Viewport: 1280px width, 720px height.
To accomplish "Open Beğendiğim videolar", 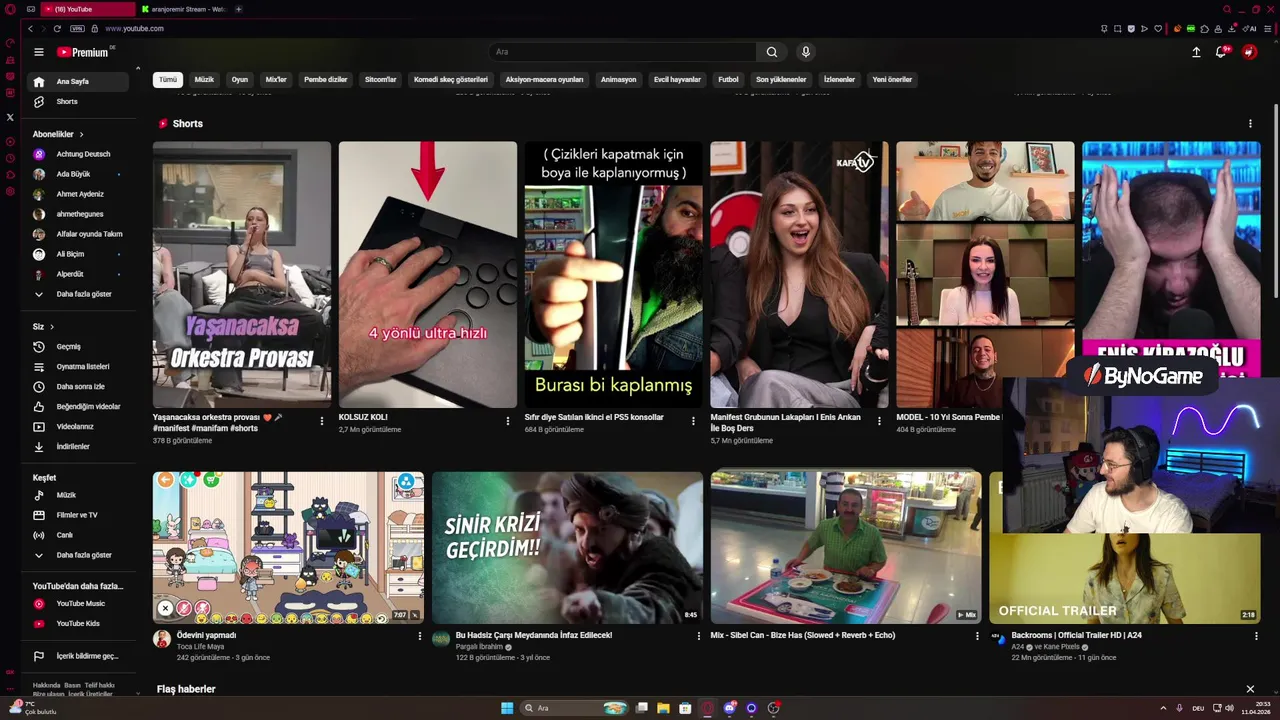I will 80,407.
